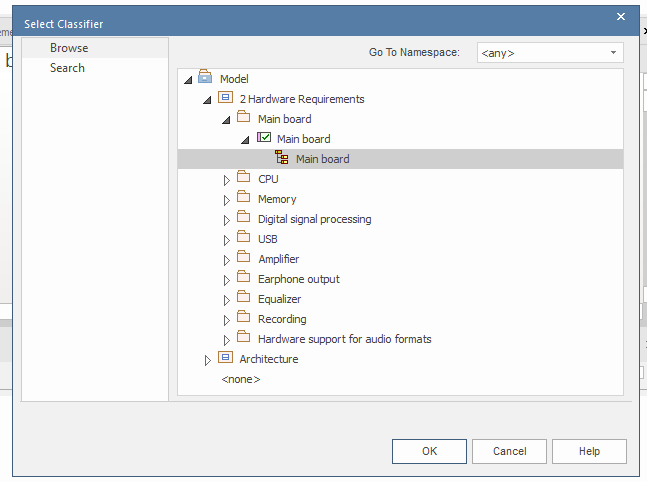Click the Model root package icon
The image size is (647, 482).
[x=205, y=77]
